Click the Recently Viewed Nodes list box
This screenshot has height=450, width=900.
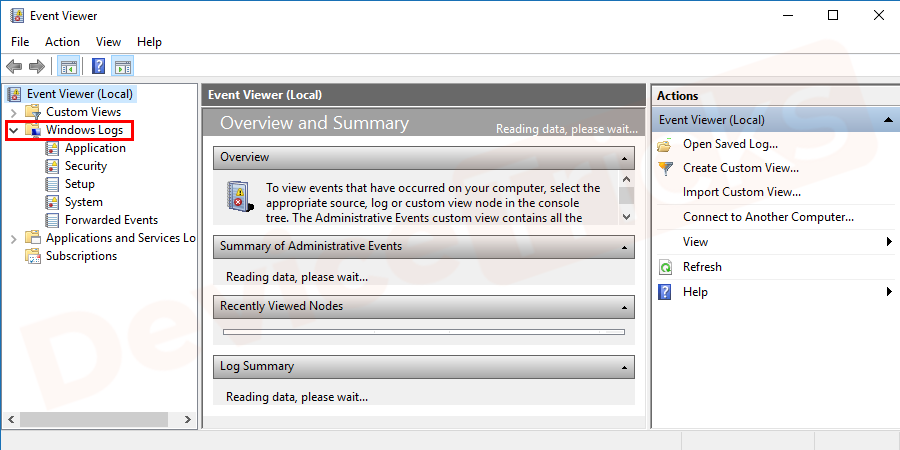coord(424,332)
